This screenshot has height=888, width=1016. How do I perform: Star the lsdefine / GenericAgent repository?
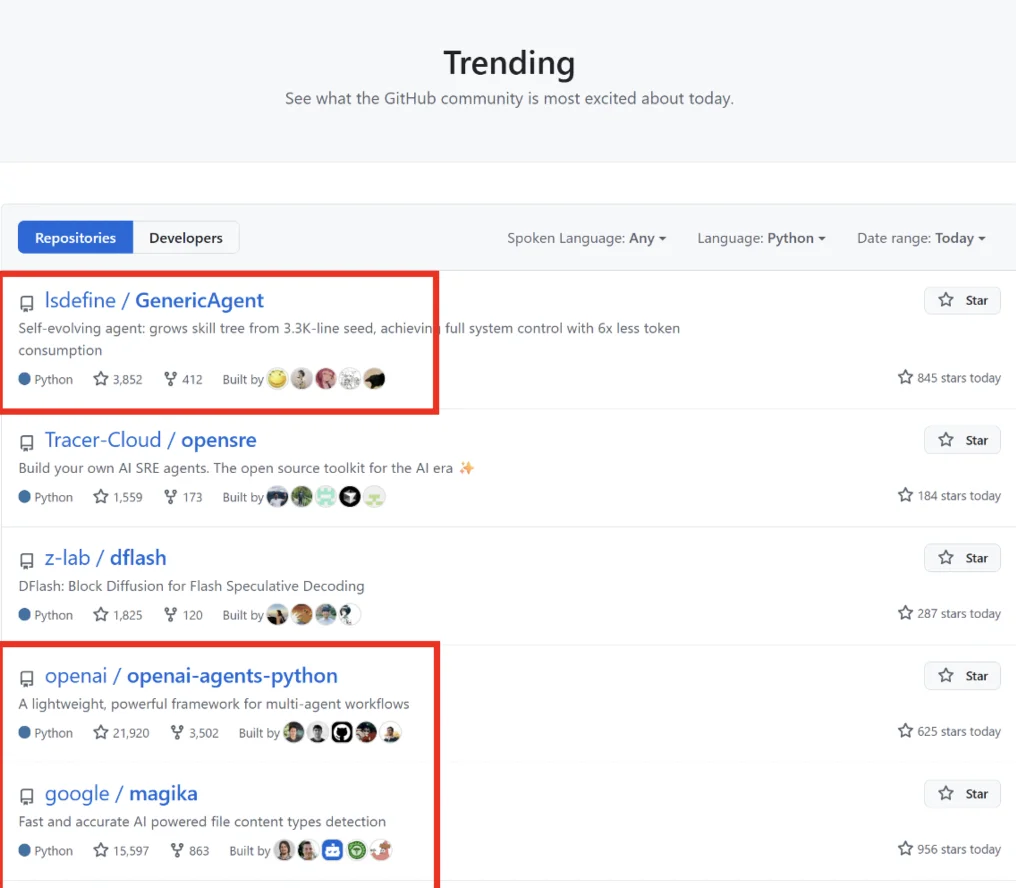(x=962, y=300)
